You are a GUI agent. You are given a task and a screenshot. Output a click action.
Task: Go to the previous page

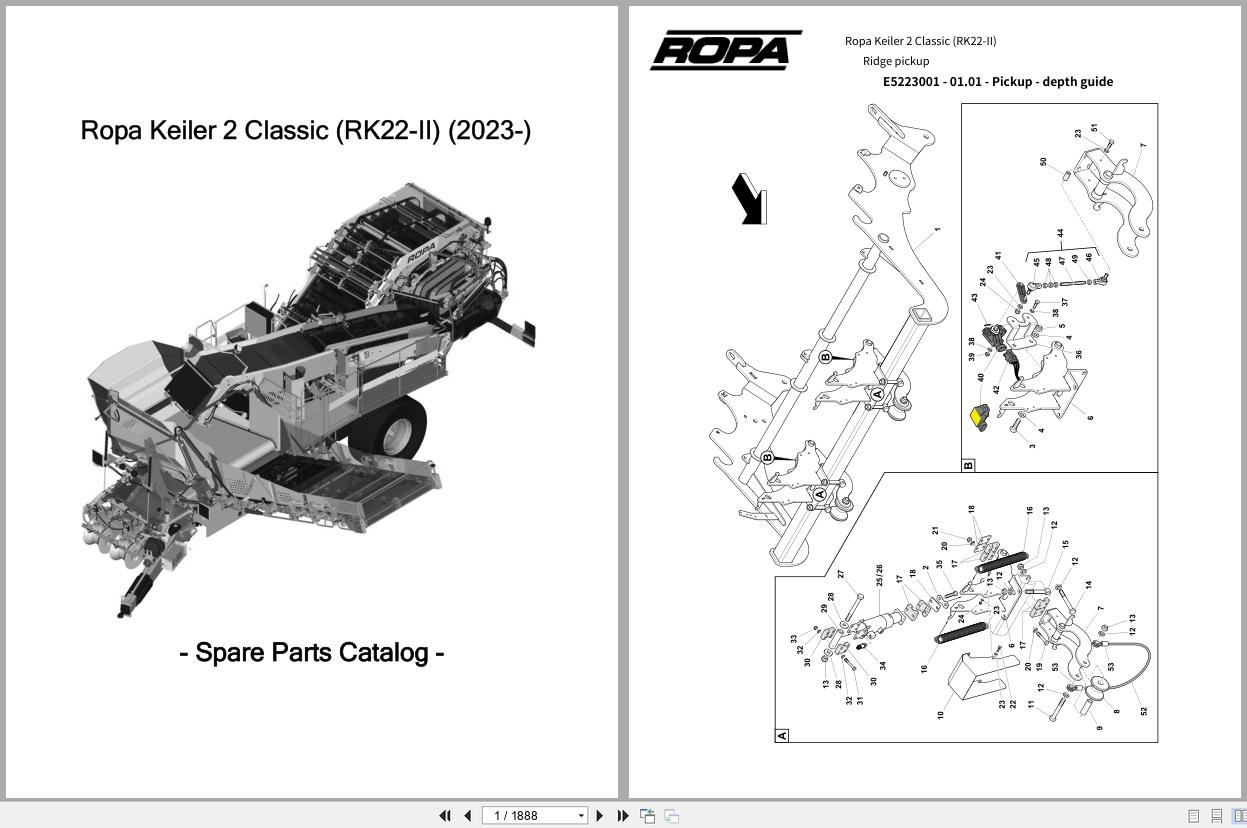pos(467,816)
